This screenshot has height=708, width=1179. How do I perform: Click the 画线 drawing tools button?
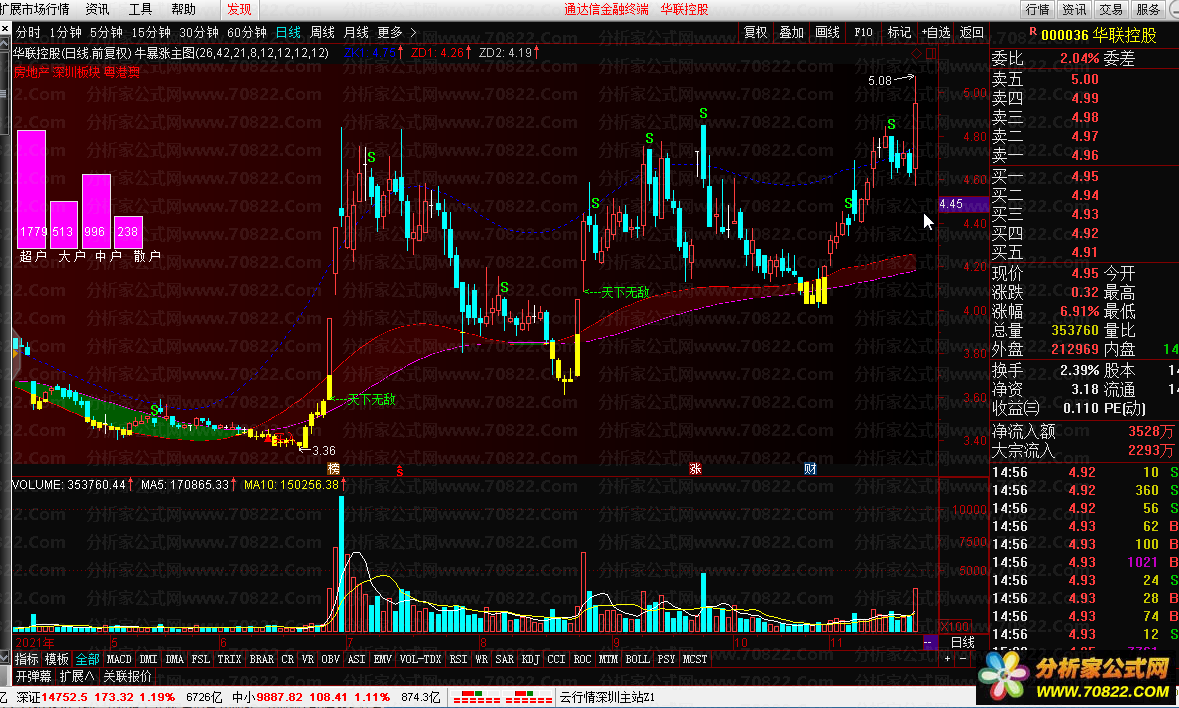click(x=827, y=32)
